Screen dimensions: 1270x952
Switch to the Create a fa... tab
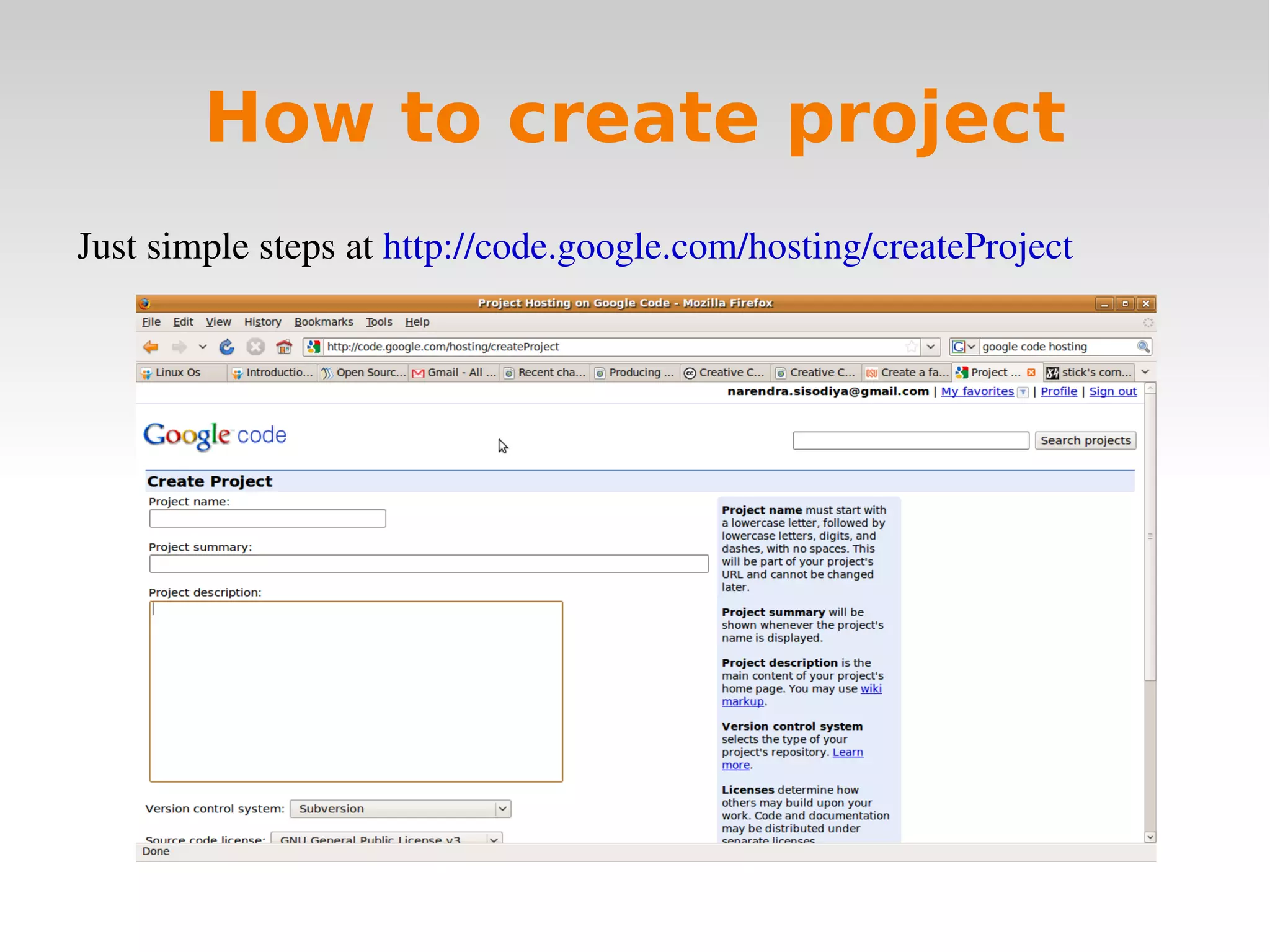tap(907, 372)
